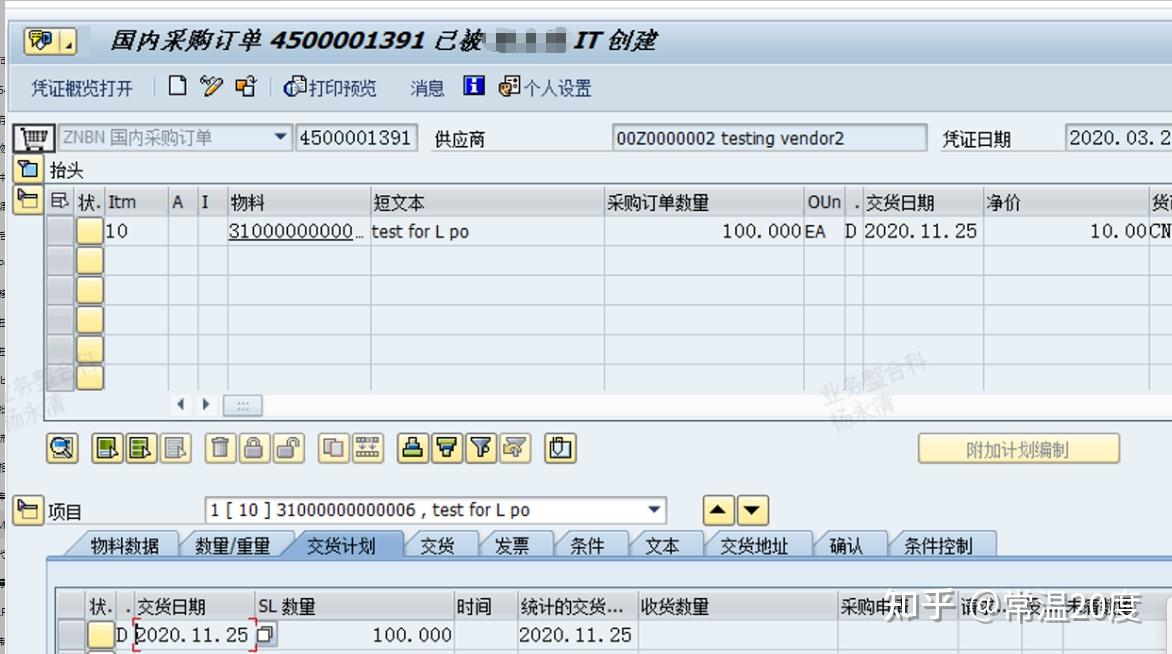This screenshot has height=654, width=1172.
Task: Click the create new document icon
Action: tap(177, 87)
